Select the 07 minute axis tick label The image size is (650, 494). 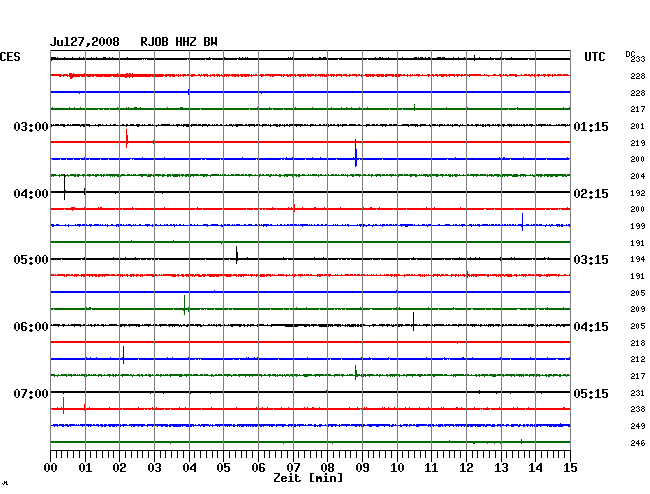click(293, 468)
